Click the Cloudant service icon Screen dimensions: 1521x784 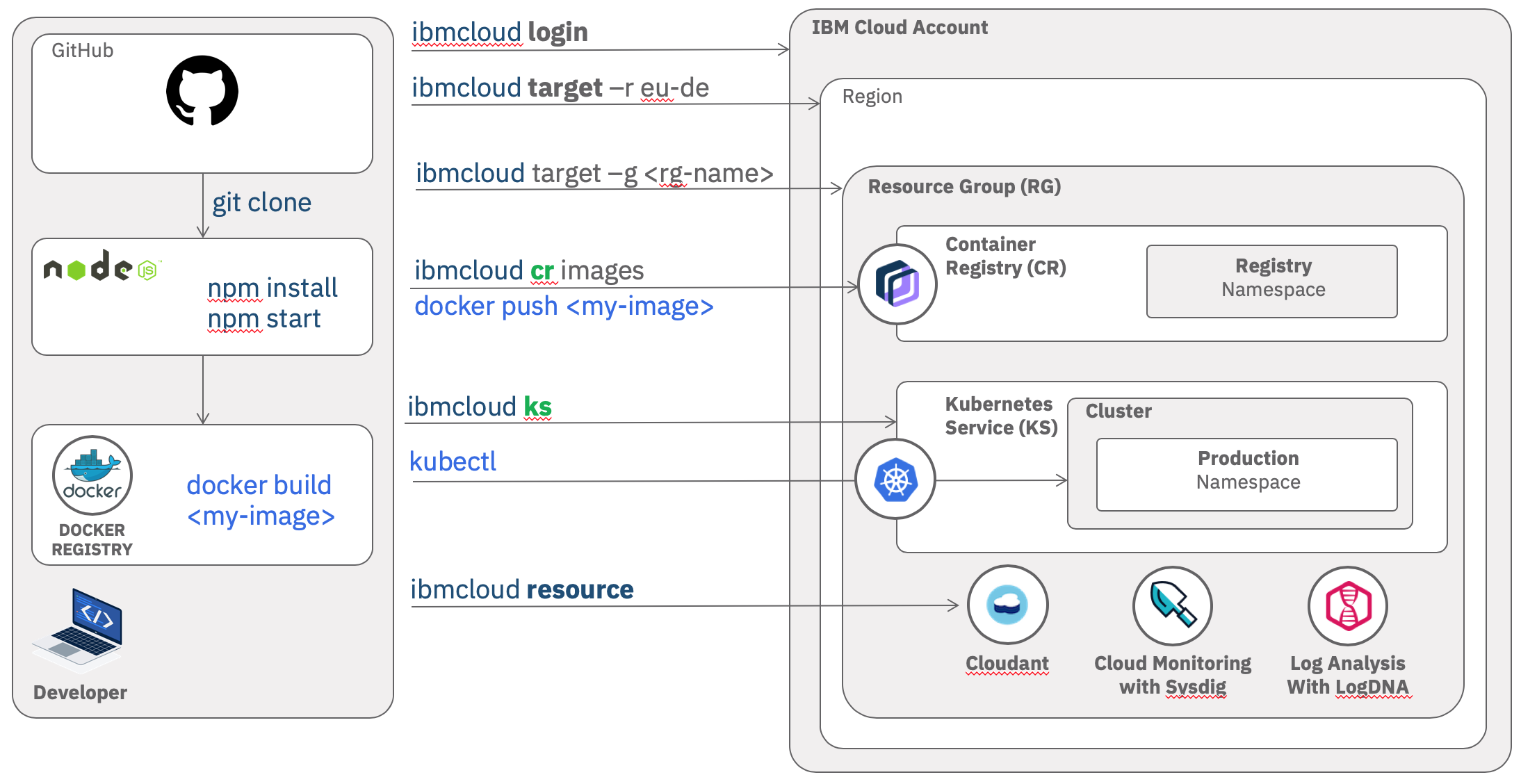point(1007,605)
